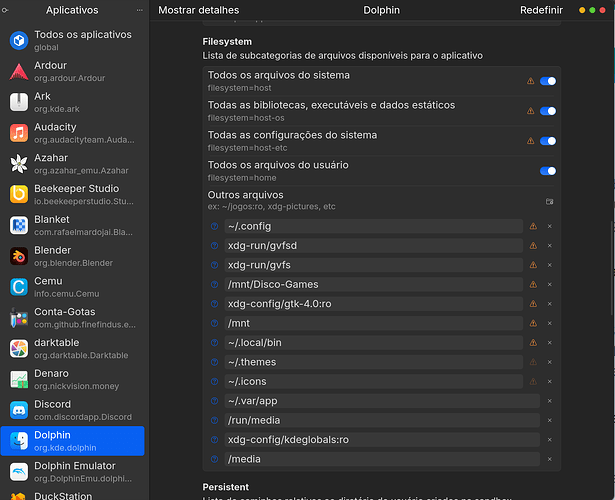
Task: Edit the xdg-run/gvfsd path field
Action: pyautogui.click(x=373, y=245)
